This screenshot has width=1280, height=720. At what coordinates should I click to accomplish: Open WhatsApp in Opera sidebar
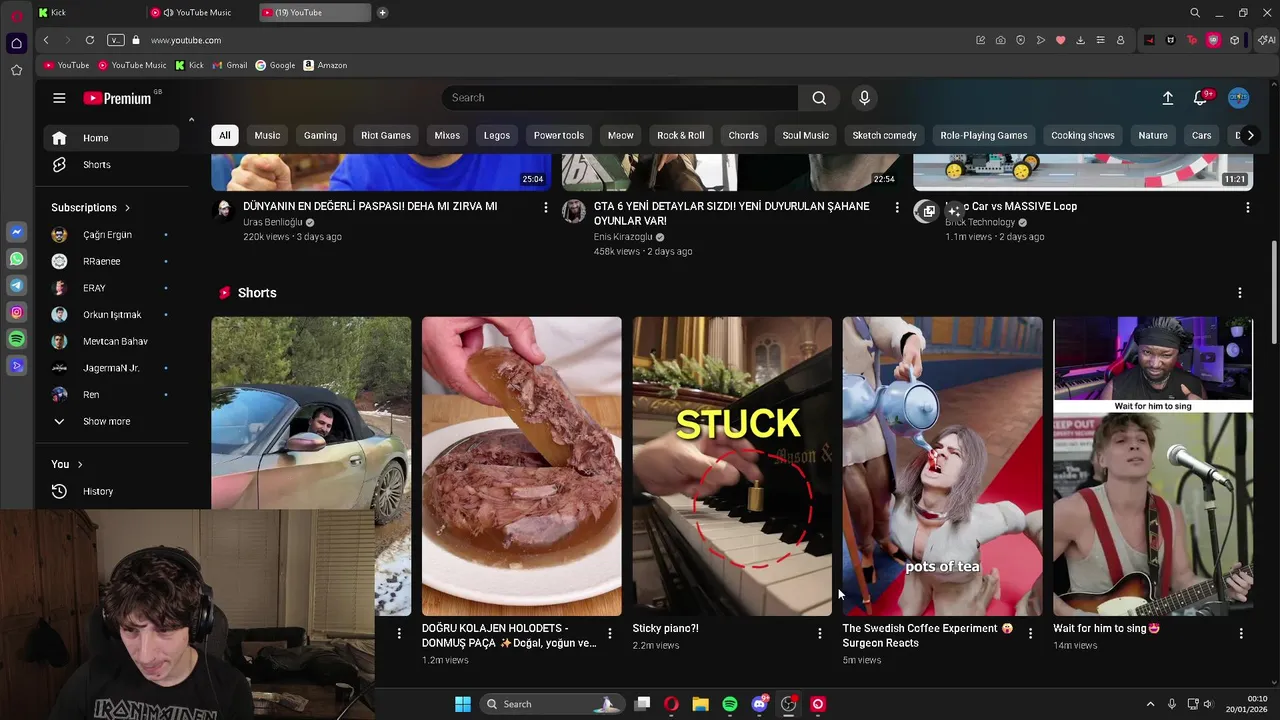16,259
